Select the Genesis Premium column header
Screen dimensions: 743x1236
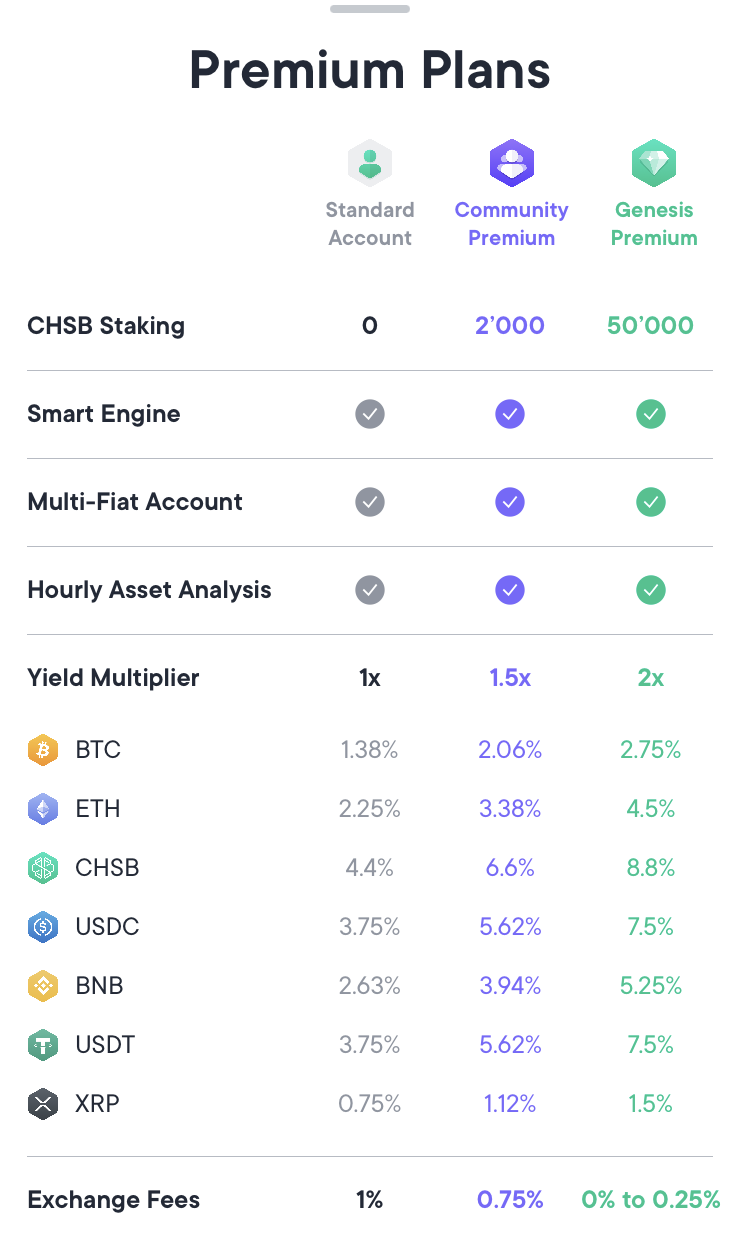pos(654,224)
